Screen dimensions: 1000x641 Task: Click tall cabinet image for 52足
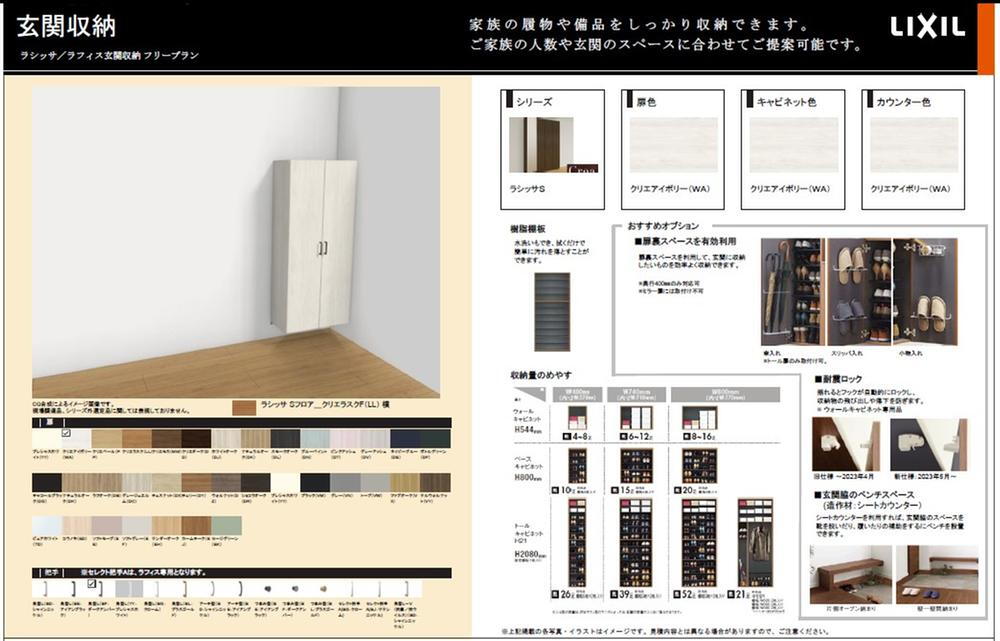pos(700,543)
